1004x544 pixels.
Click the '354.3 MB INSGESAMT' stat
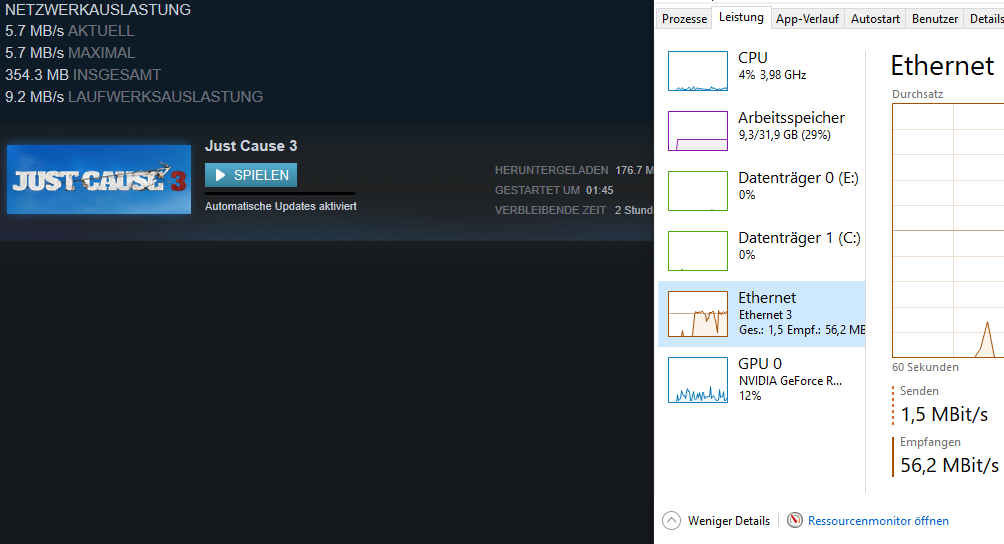pyautogui.click(x=83, y=74)
